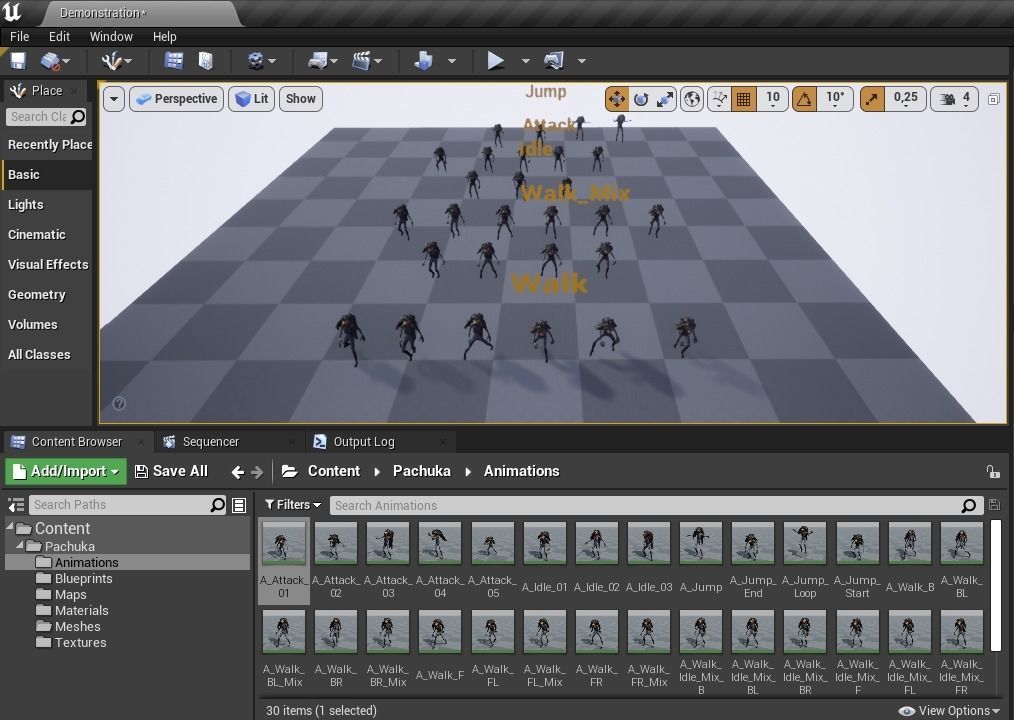Open the Perspective view mode menu

pyautogui.click(x=177, y=99)
